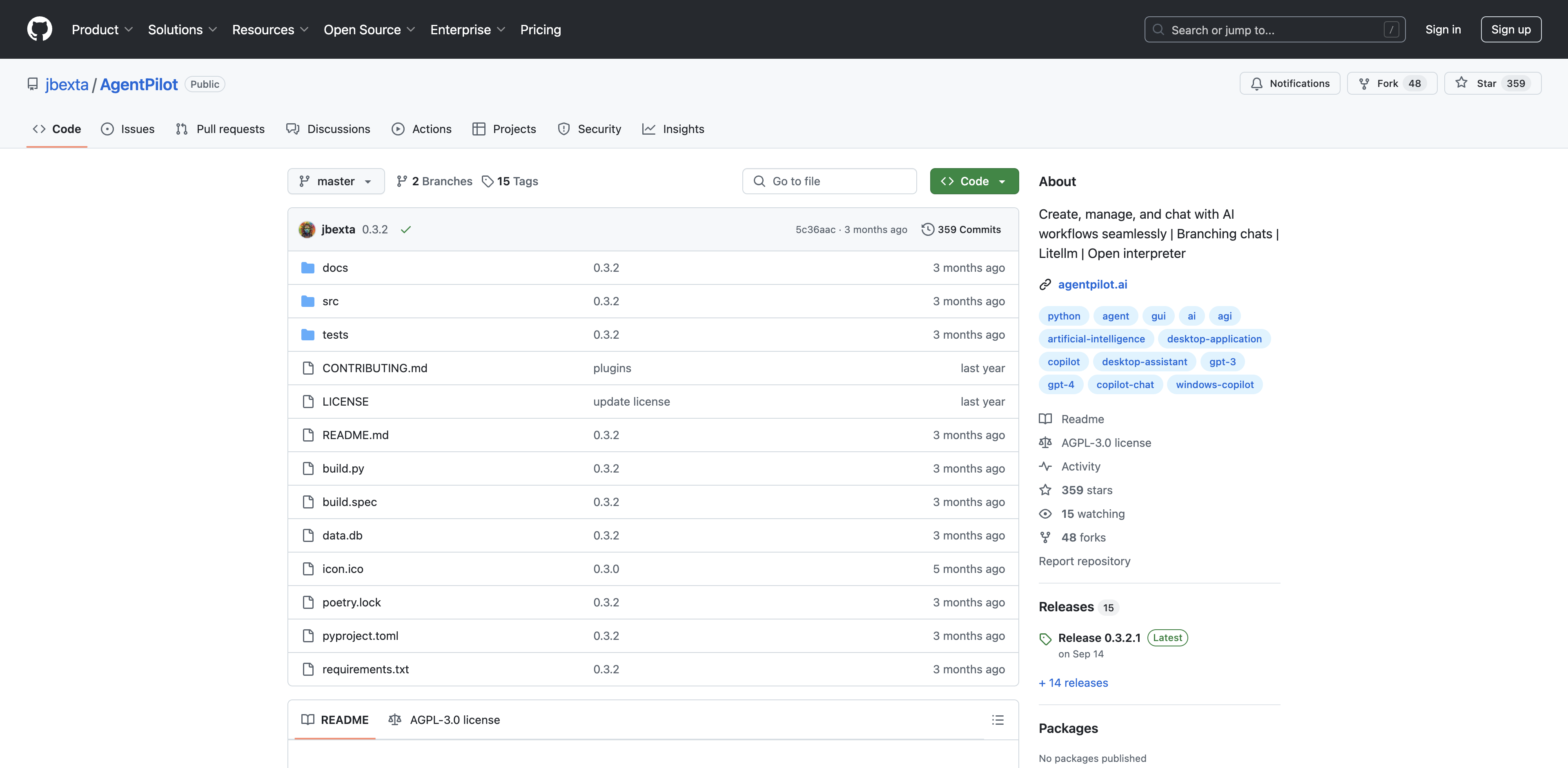Click the repository icon beside jbexta
The image size is (1568, 768).
(x=33, y=84)
